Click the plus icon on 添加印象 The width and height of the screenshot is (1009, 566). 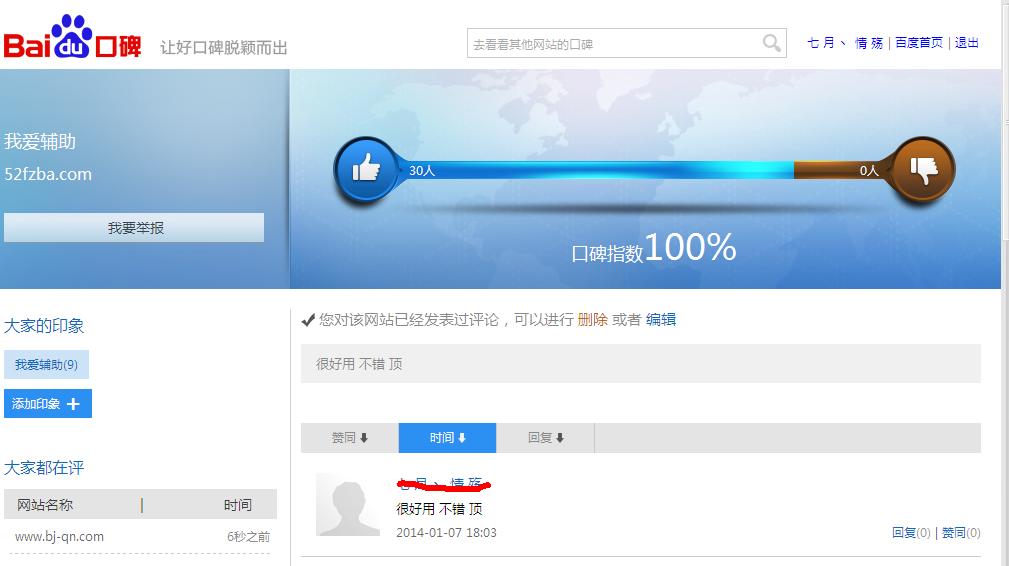[x=73, y=403]
